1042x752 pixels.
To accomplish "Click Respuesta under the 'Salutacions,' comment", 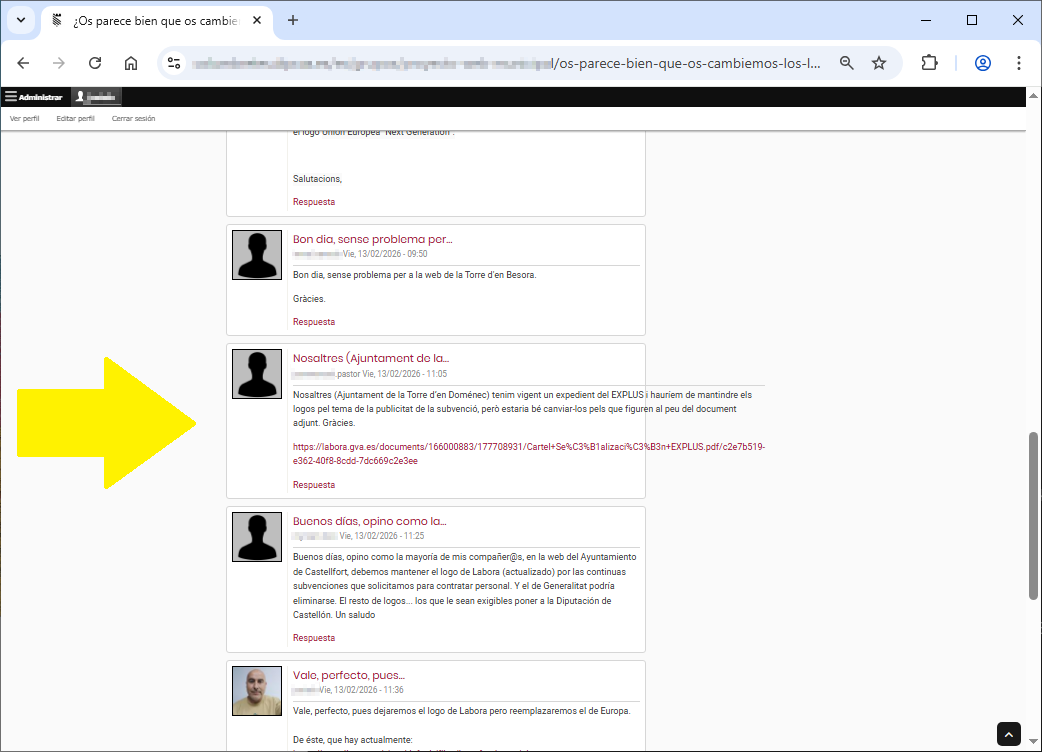I will pyautogui.click(x=314, y=202).
